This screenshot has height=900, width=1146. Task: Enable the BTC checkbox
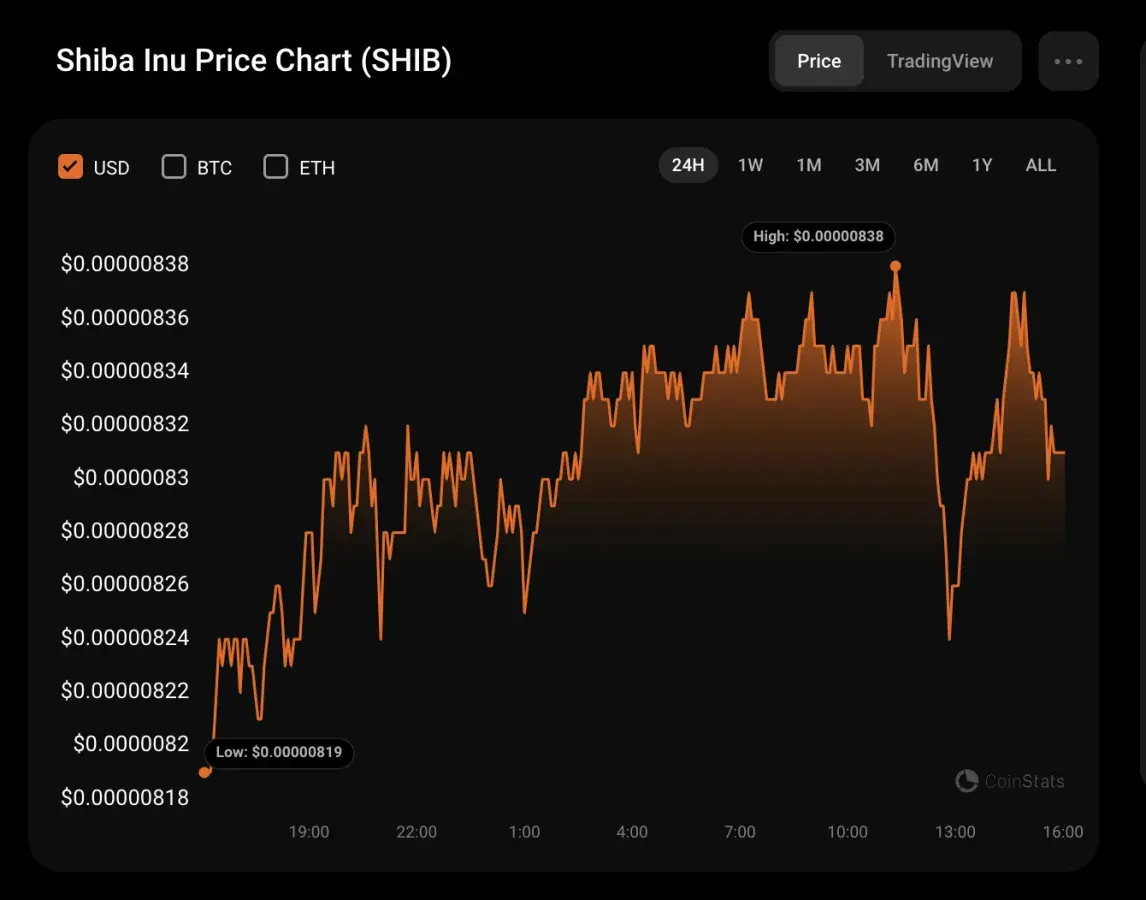click(x=173, y=167)
